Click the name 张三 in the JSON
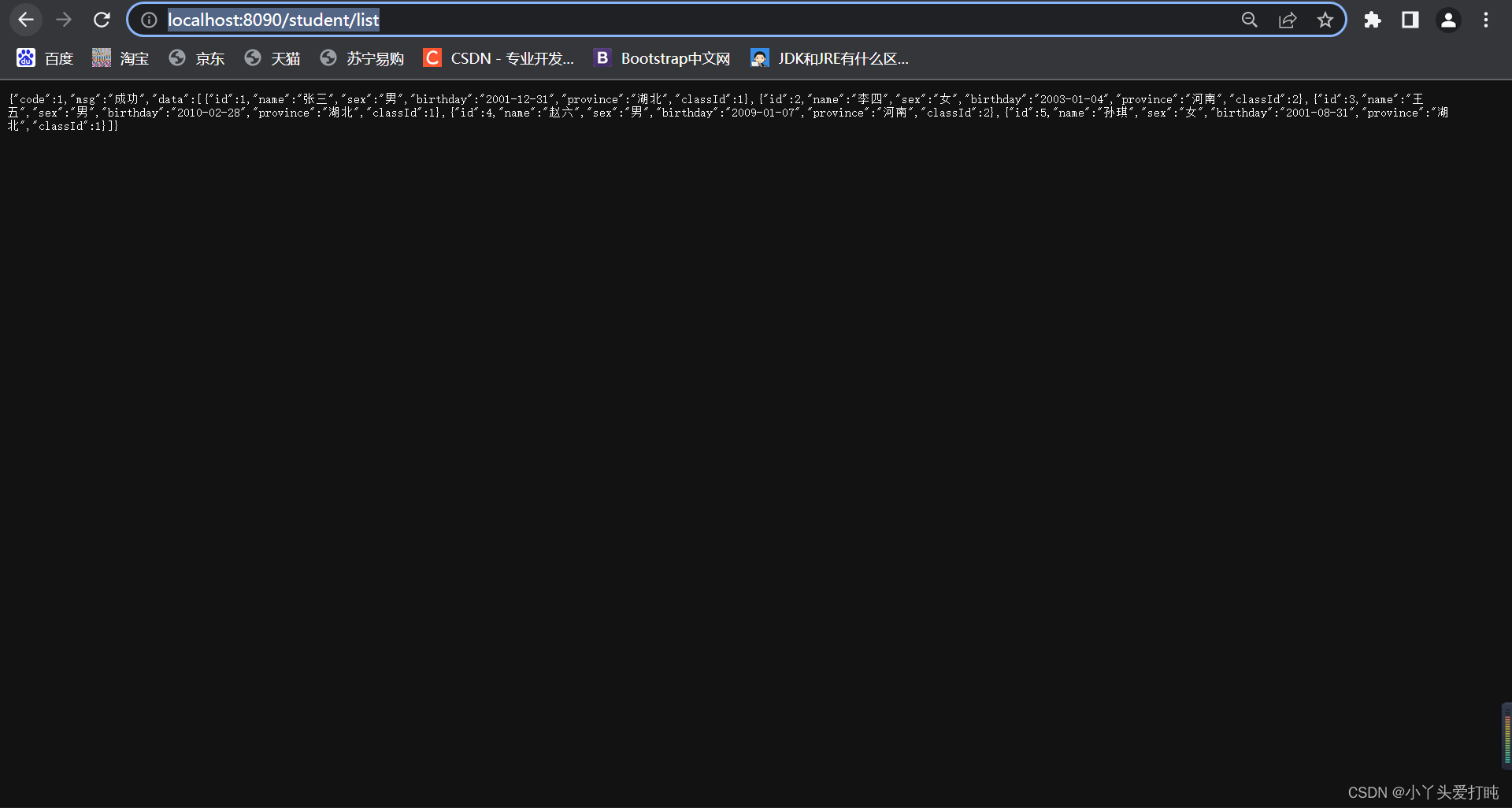Viewport: 1512px width, 808px height. coord(315,99)
